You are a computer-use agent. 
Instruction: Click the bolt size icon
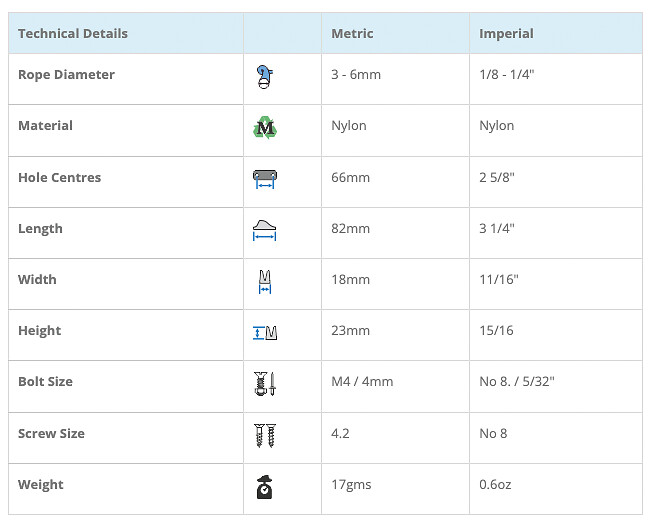(264, 384)
